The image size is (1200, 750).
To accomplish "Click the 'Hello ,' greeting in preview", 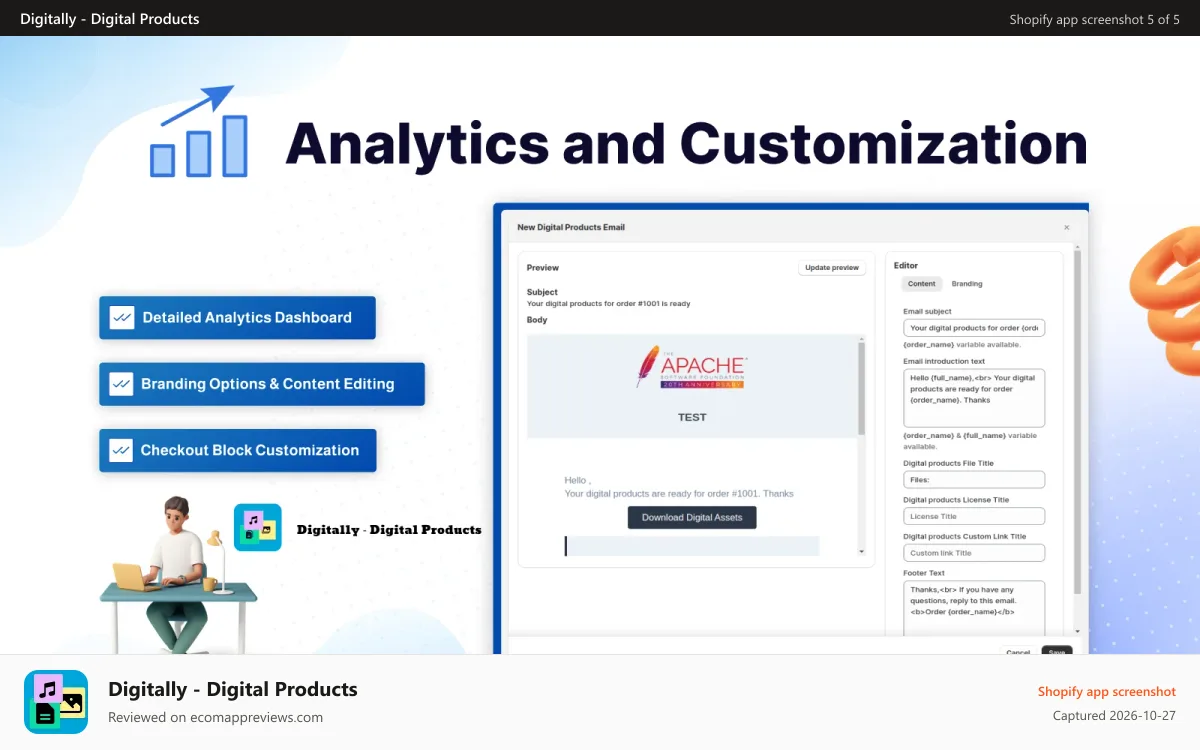I will (x=577, y=481).
